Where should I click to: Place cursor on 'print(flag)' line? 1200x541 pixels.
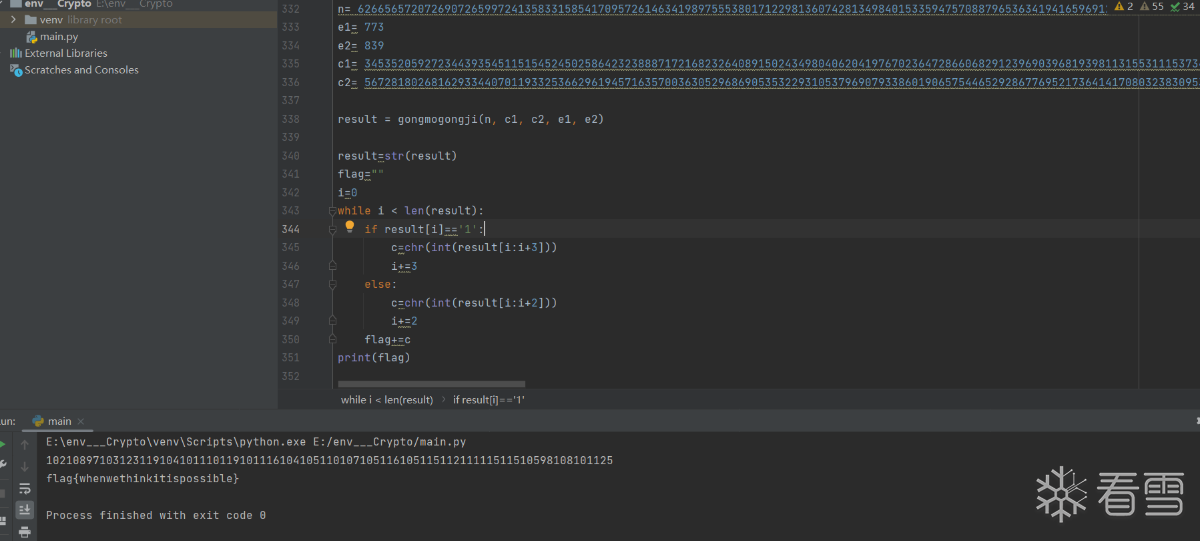click(x=374, y=357)
